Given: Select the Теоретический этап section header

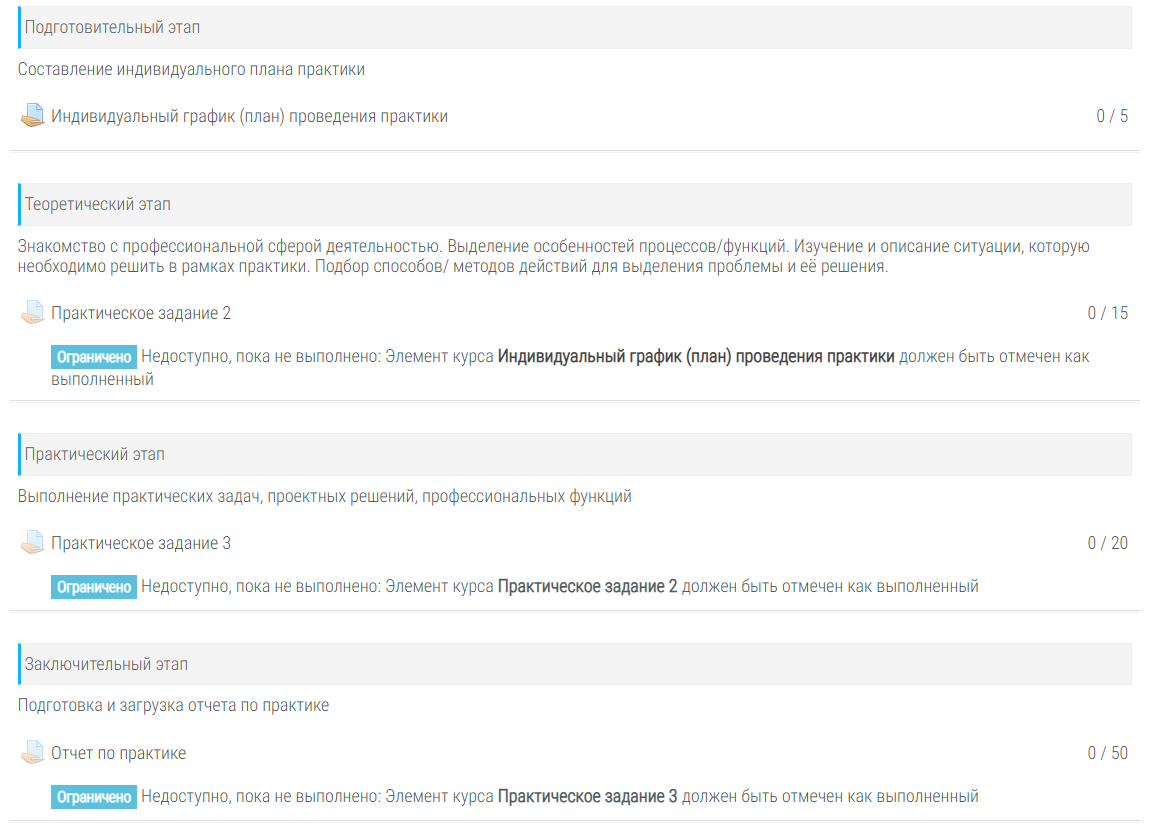Looking at the screenshot, I should tap(98, 204).
